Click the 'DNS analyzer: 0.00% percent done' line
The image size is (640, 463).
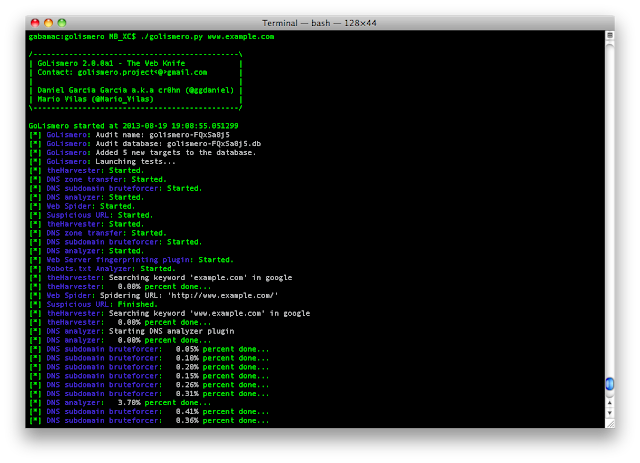tap(120, 341)
